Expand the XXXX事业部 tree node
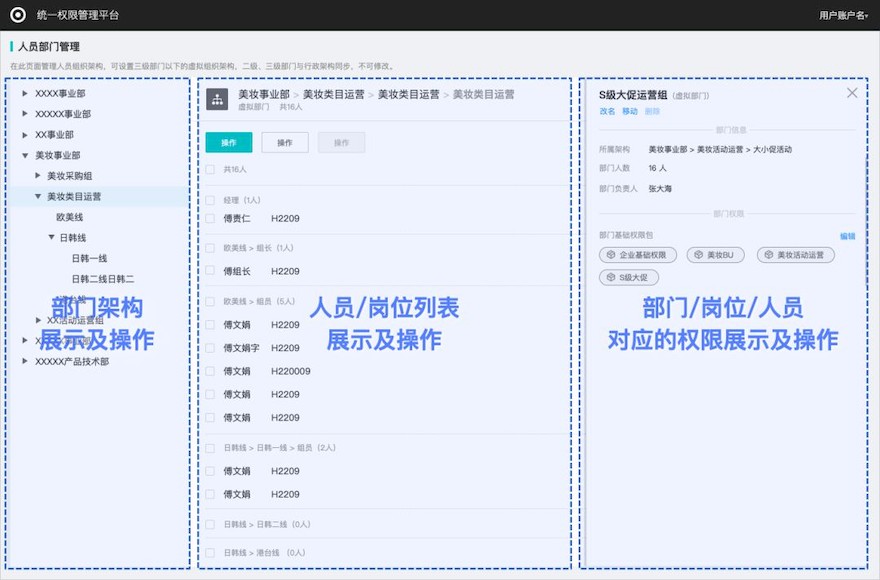This screenshot has height=580, width=880. click(26, 93)
